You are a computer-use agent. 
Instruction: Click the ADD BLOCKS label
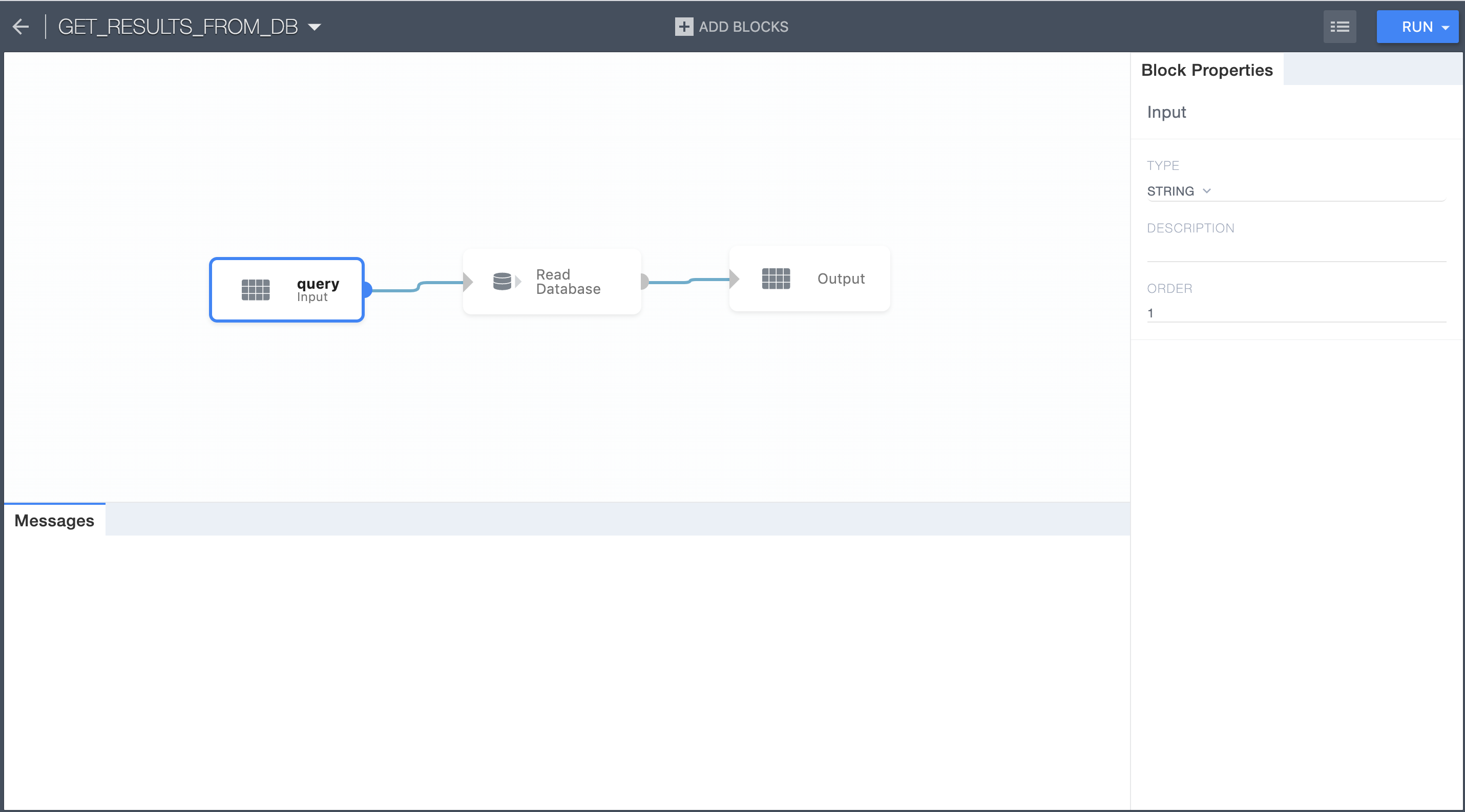coord(743,27)
